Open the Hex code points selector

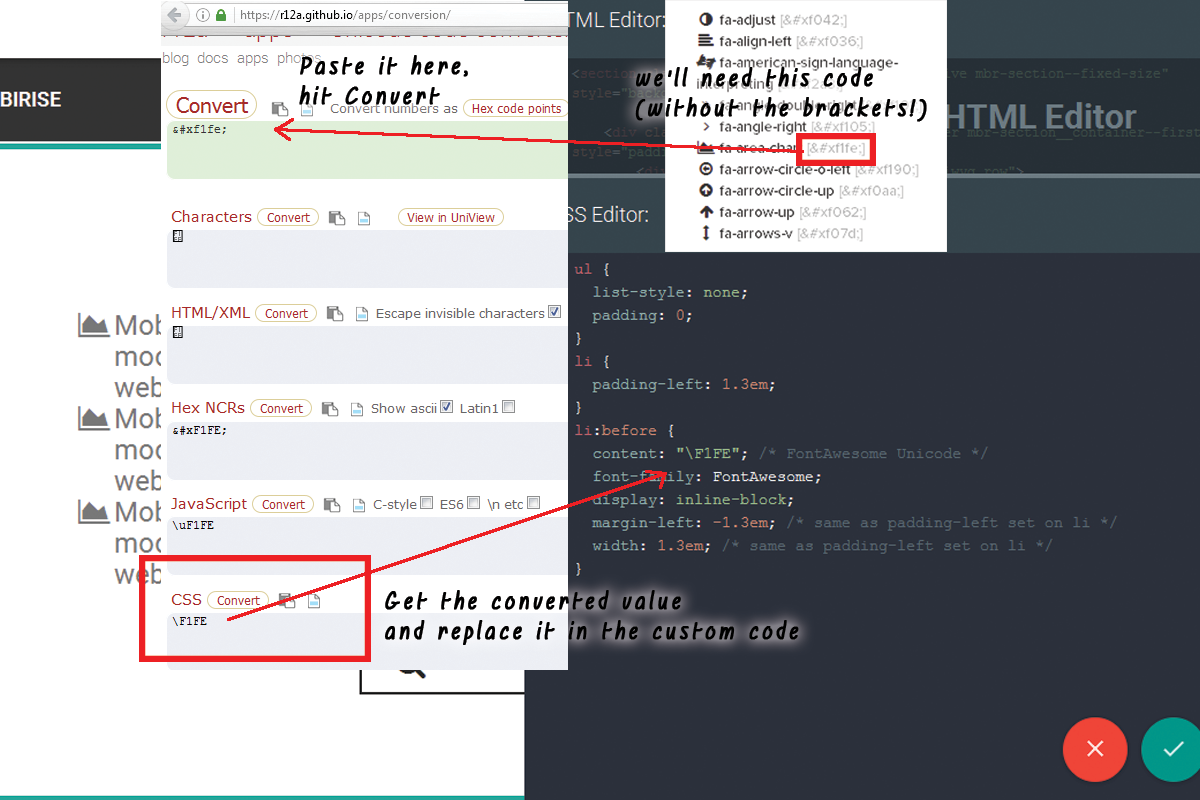516,108
